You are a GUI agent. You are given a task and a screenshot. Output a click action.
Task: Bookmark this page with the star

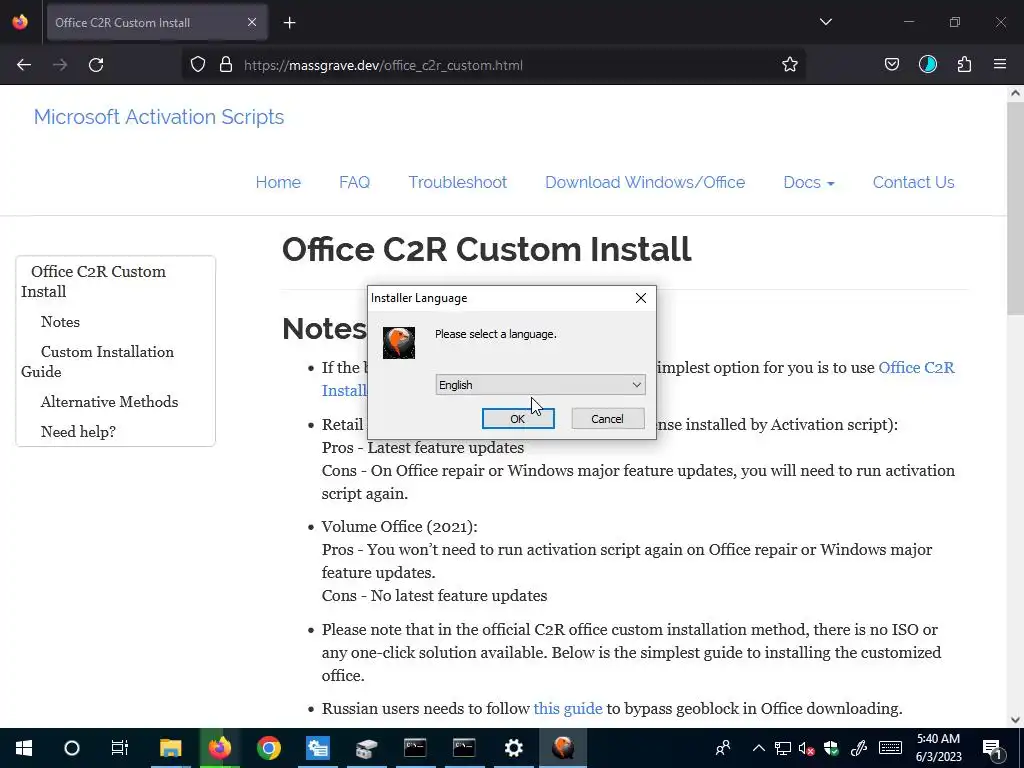pyautogui.click(x=790, y=65)
